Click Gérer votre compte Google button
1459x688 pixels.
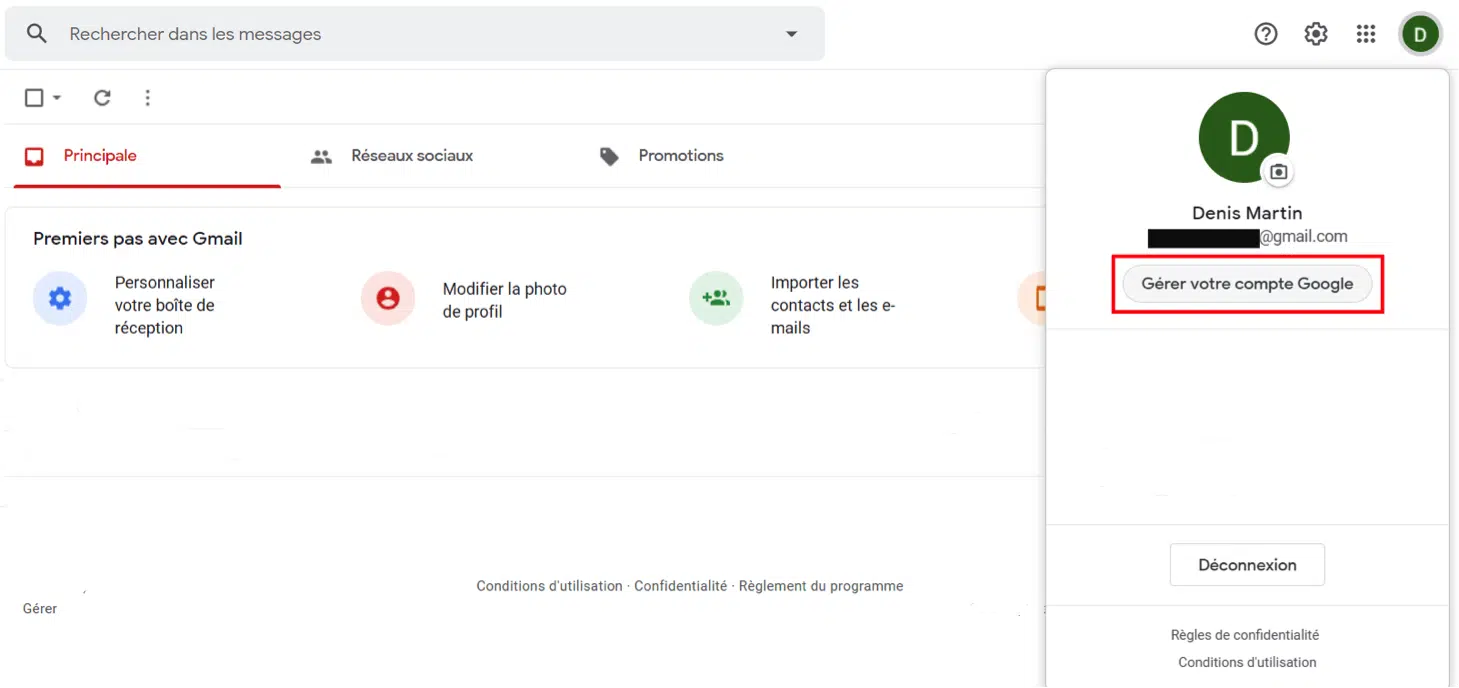pyautogui.click(x=1247, y=284)
